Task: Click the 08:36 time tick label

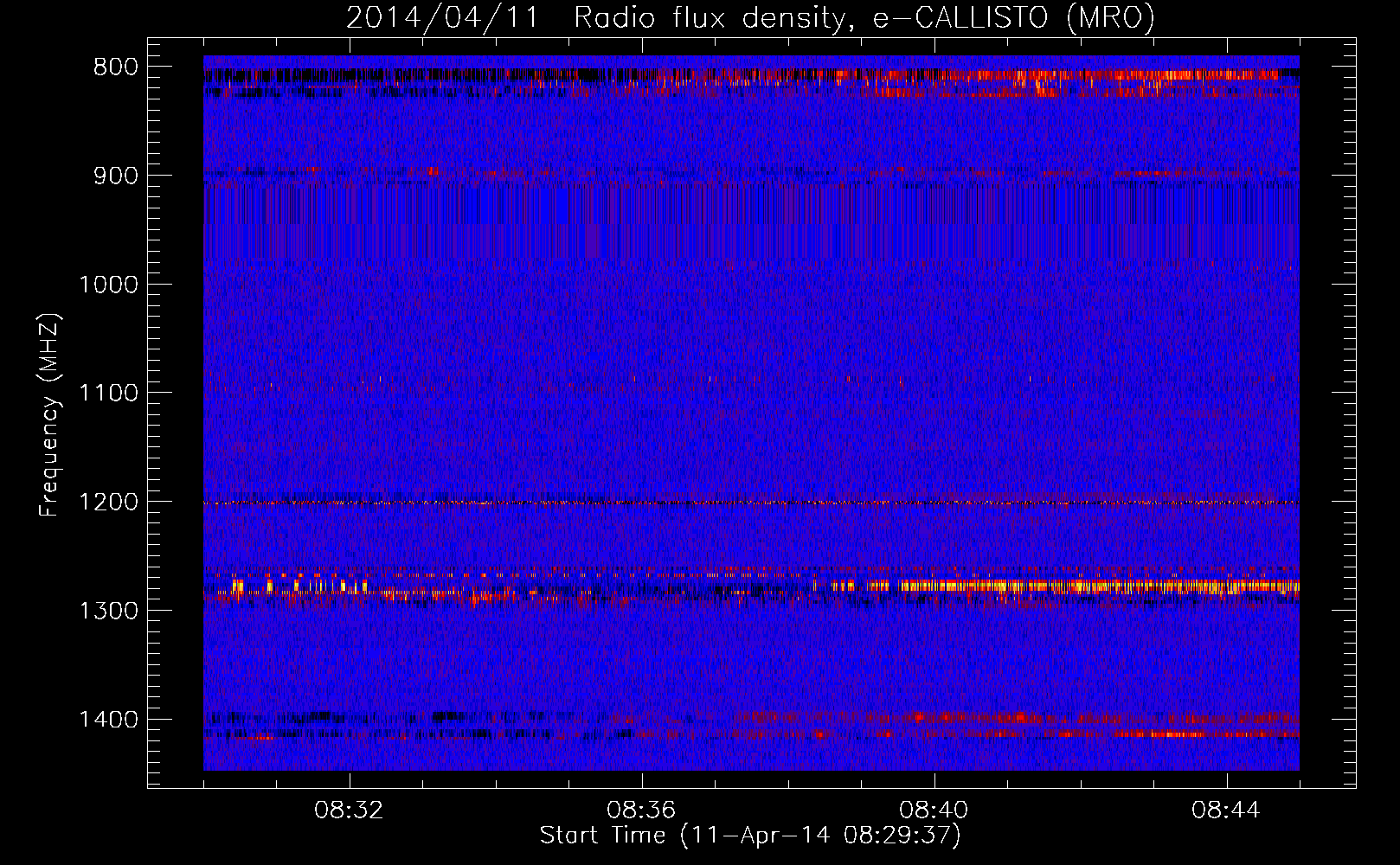Action: [641, 811]
